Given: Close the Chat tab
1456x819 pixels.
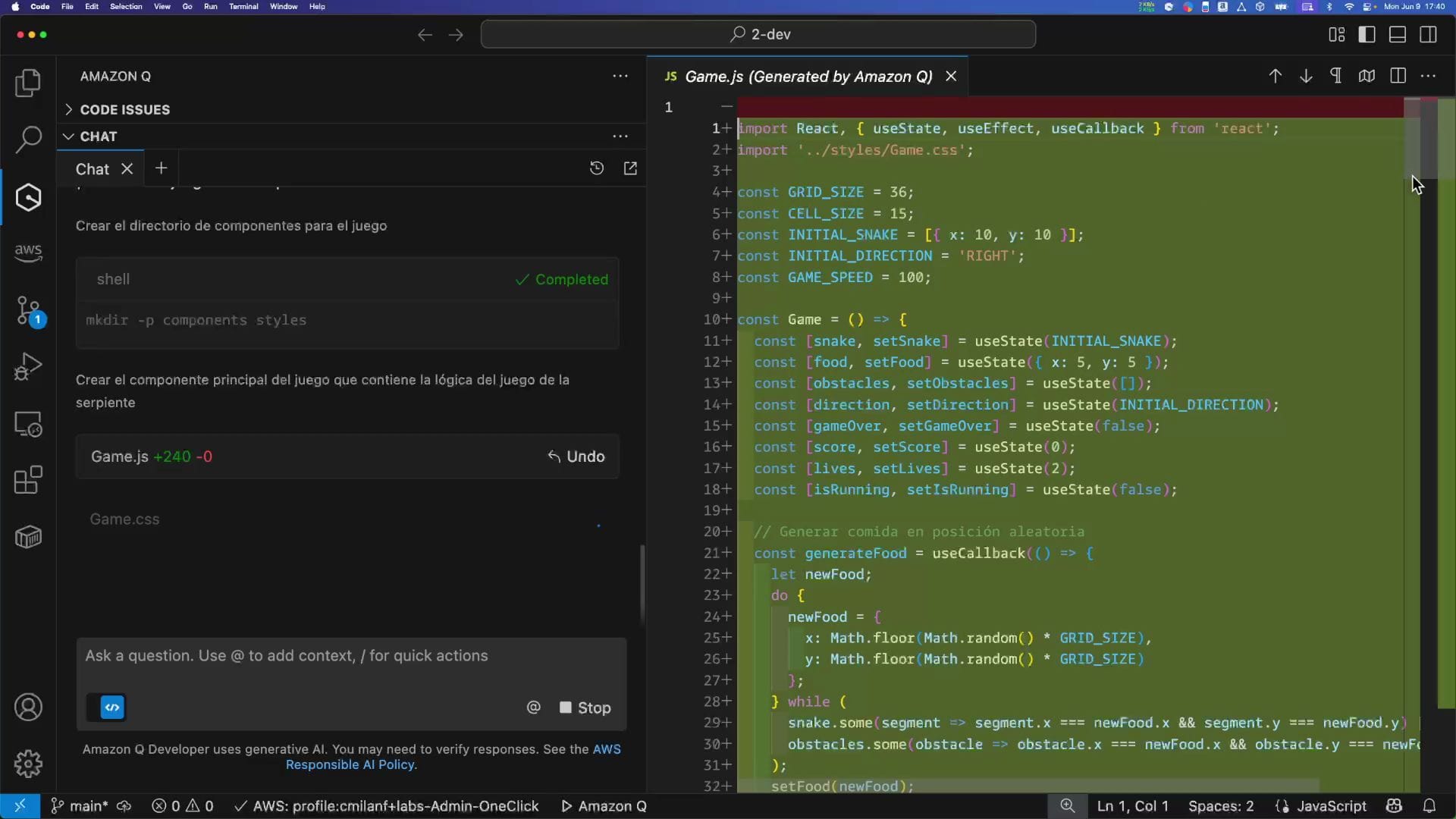Looking at the screenshot, I should coord(127,169).
